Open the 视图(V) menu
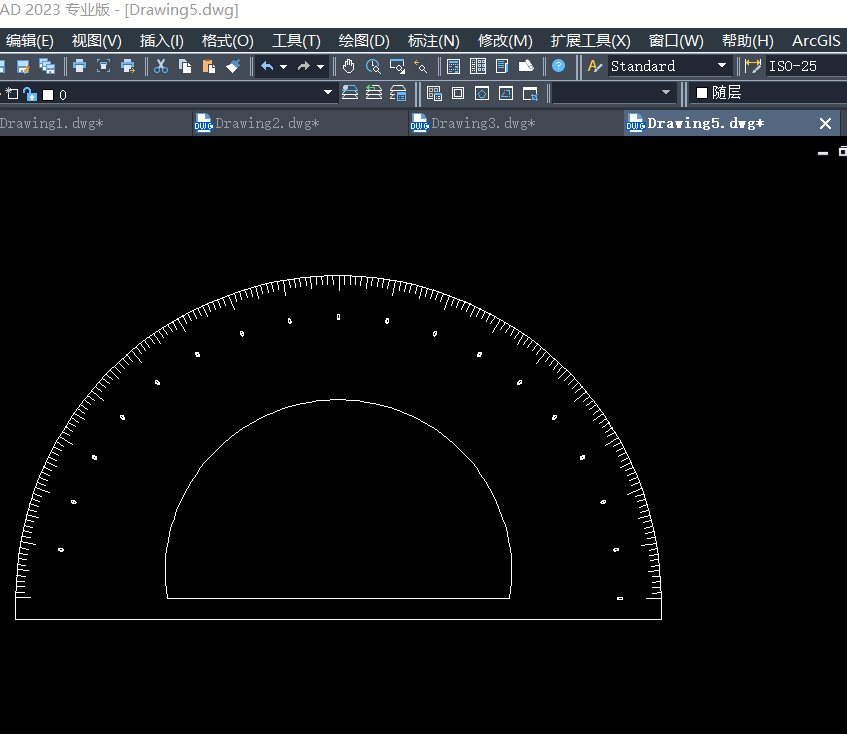The width and height of the screenshot is (847, 734). point(97,41)
